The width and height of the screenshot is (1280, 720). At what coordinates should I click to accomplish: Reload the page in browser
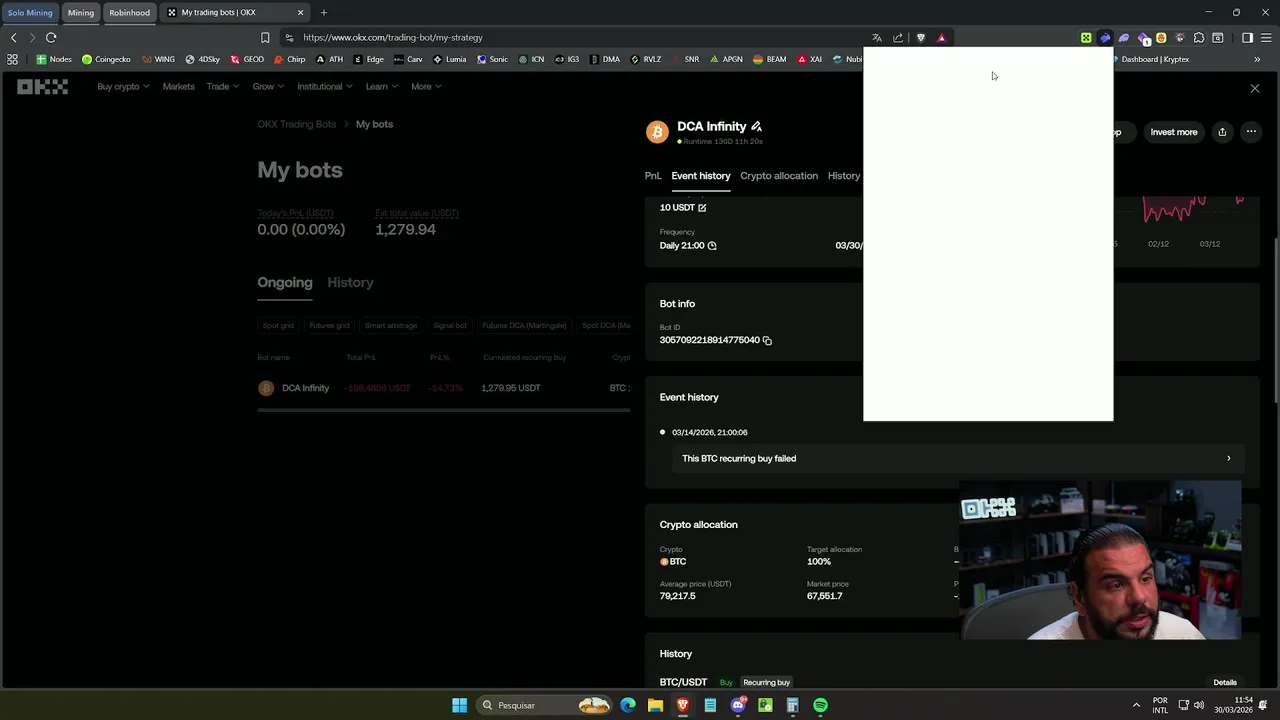point(51,37)
